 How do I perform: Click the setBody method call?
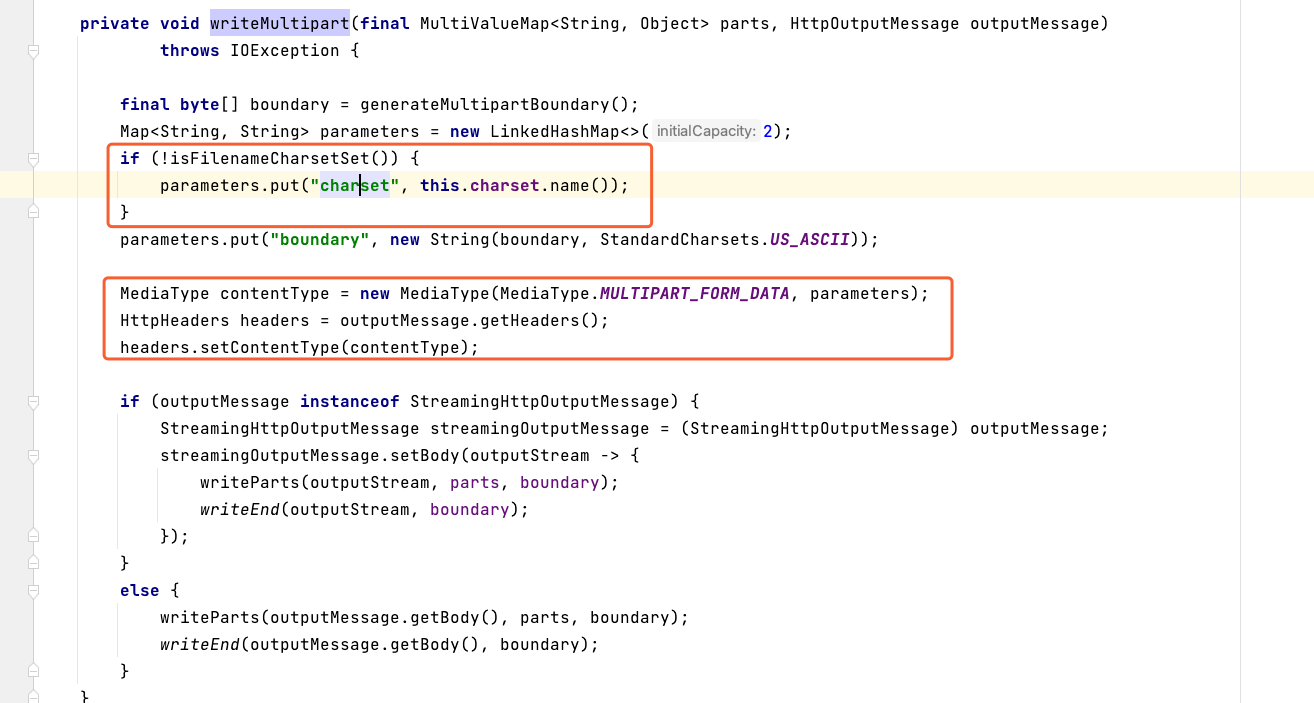425,455
